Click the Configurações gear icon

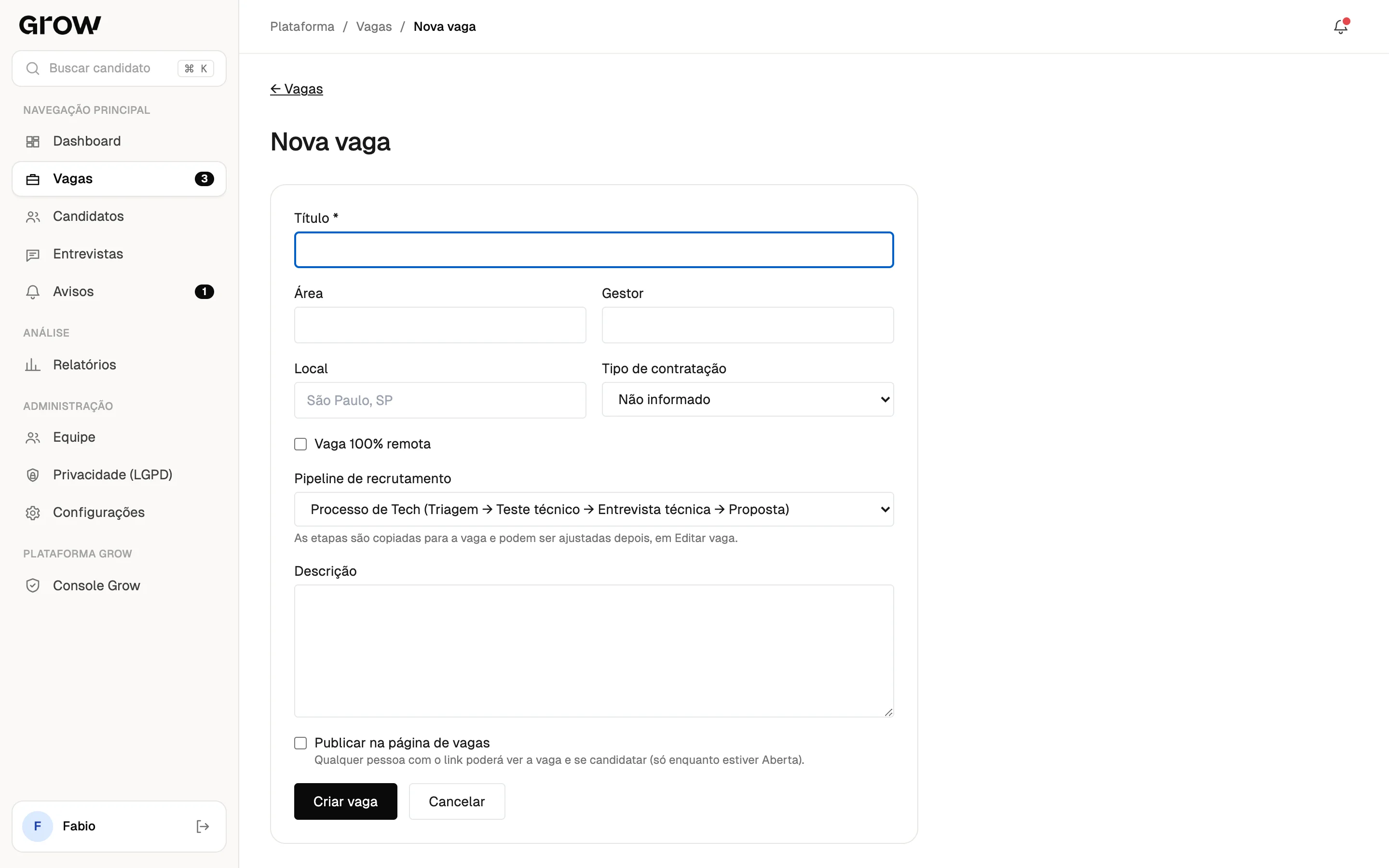(x=33, y=513)
